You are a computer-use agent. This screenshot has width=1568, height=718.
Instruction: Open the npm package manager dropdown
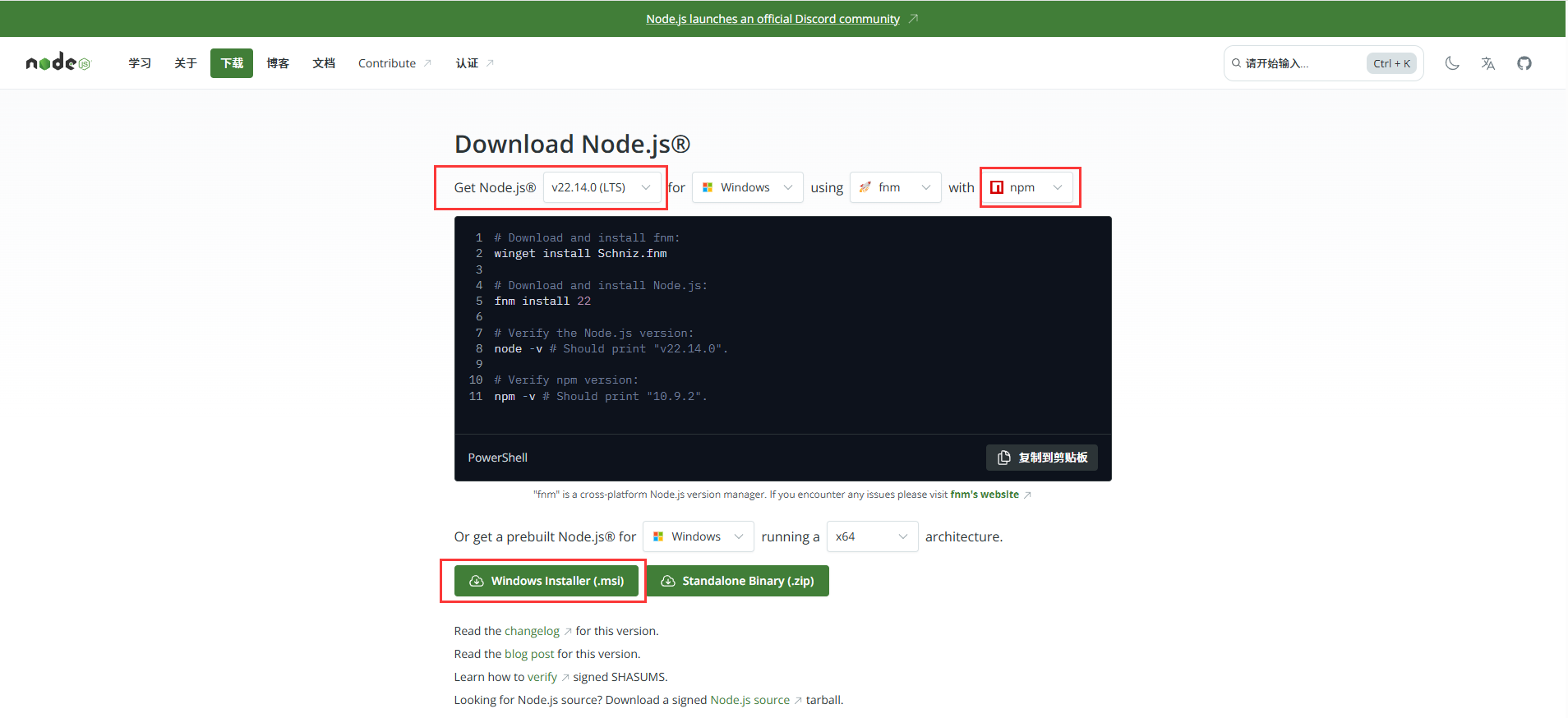click(1026, 187)
